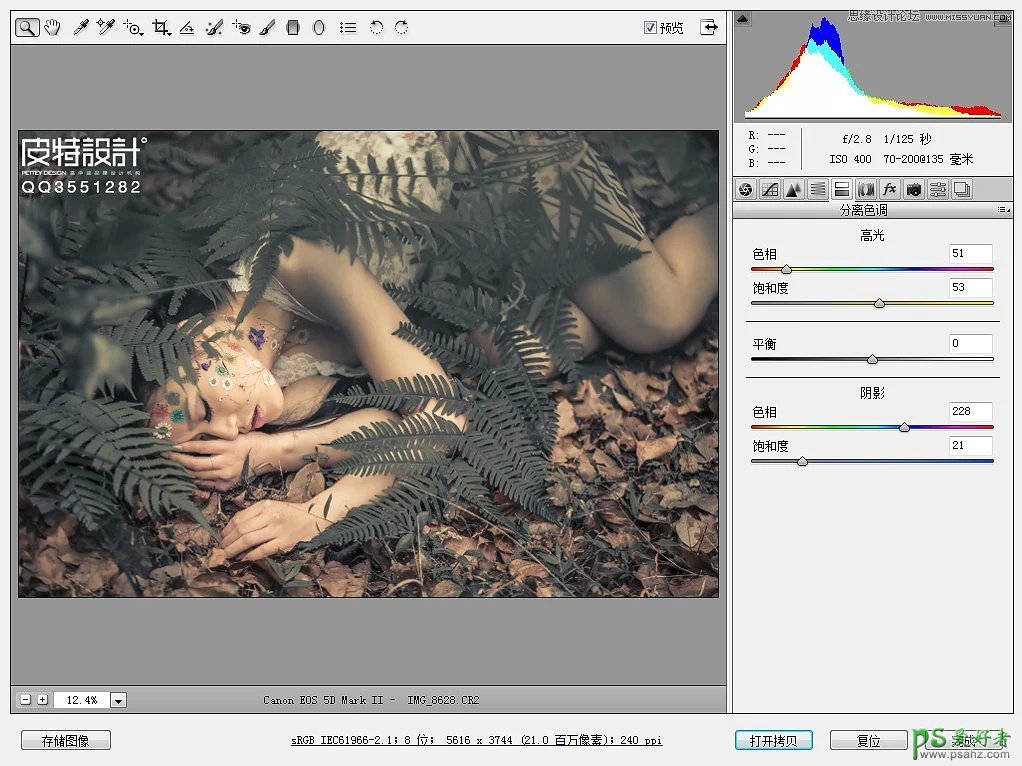
Task: Toggle shadow clipping warning in histogram
Action: point(742,17)
